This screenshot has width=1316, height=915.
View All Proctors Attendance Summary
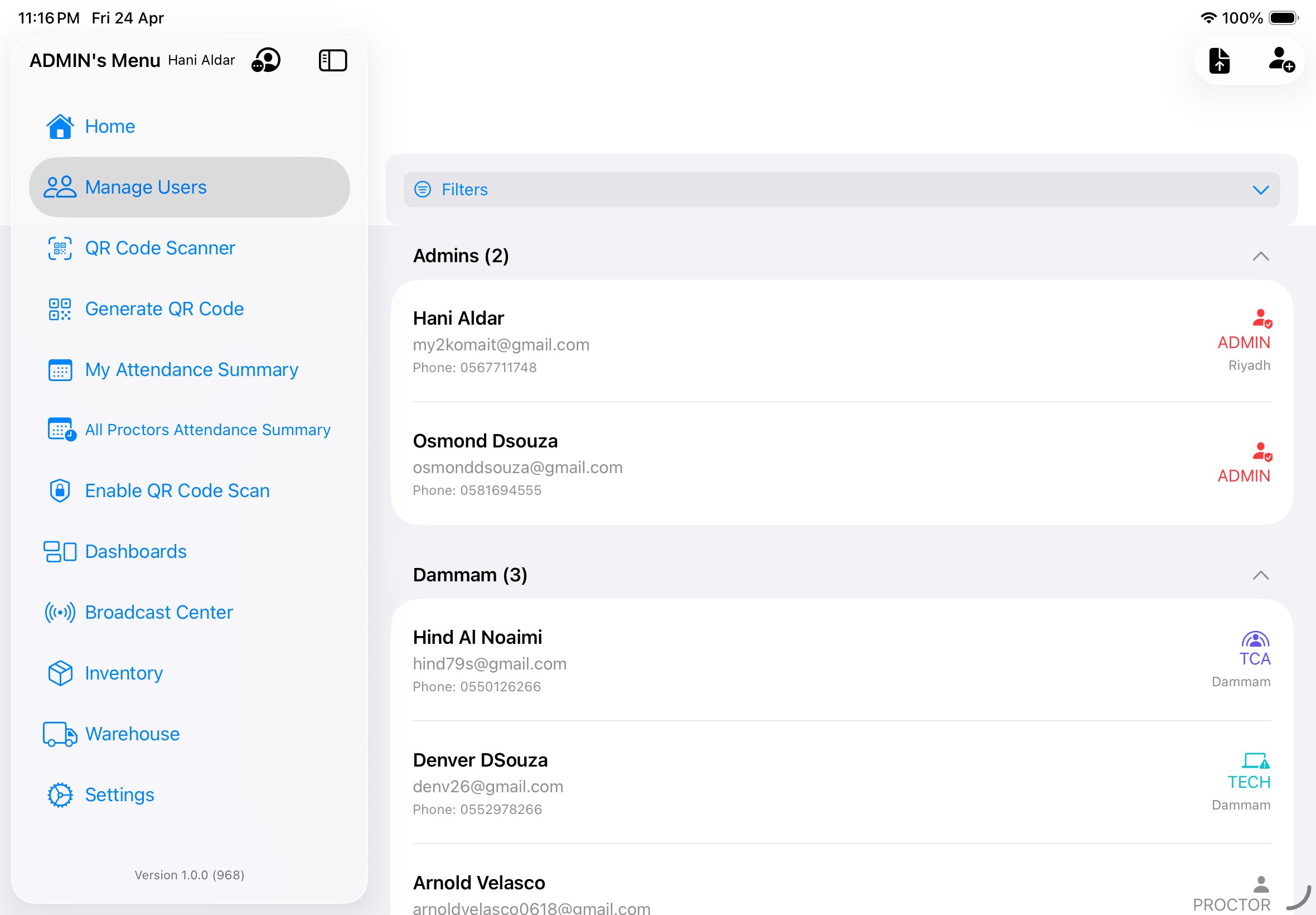pyautogui.click(x=207, y=430)
